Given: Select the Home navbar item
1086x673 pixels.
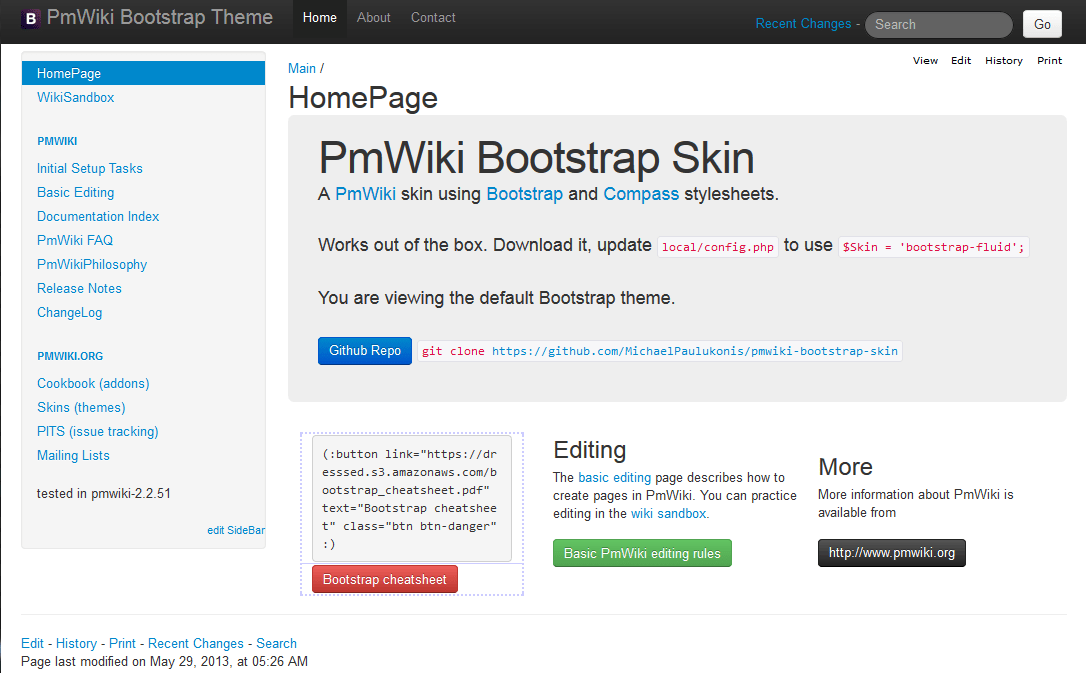Looking at the screenshot, I should point(319,17).
